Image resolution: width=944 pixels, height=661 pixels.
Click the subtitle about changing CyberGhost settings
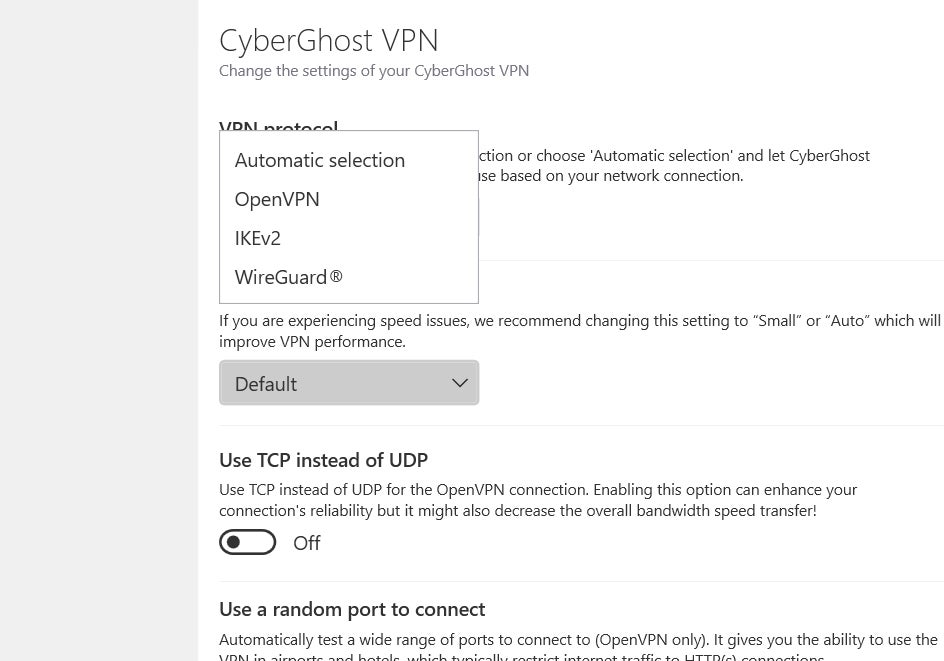point(373,71)
